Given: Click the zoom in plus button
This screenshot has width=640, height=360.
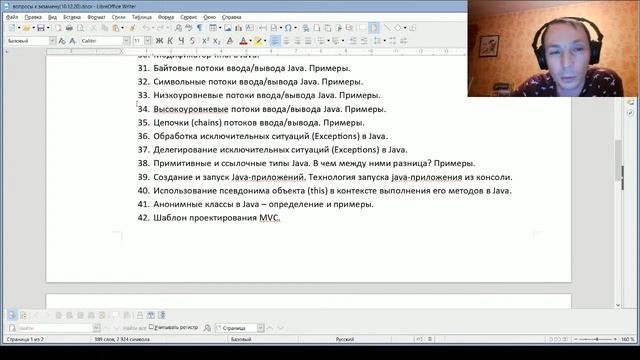Looking at the screenshot, I should coord(615,339).
